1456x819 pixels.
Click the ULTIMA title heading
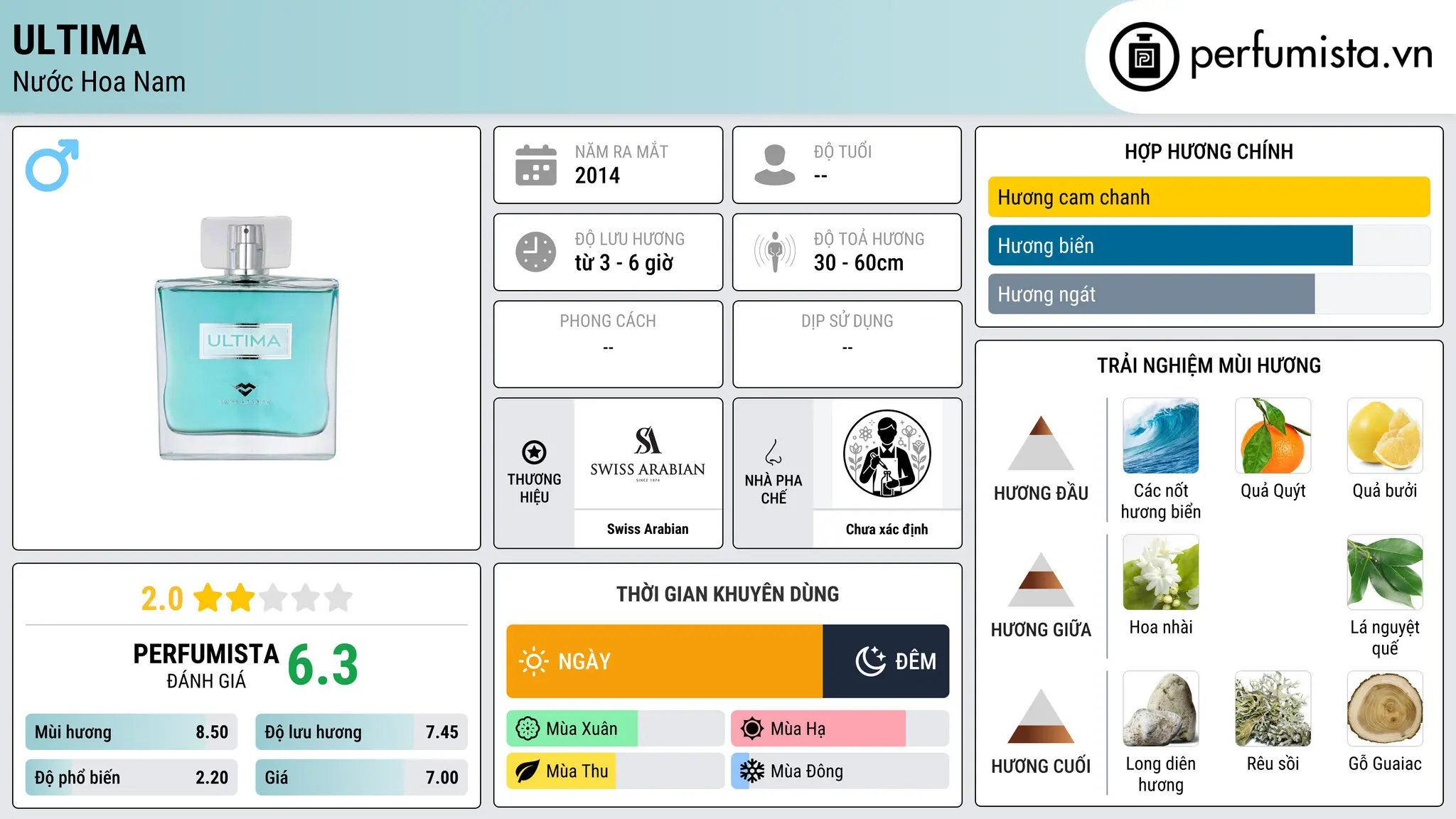[79, 41]
